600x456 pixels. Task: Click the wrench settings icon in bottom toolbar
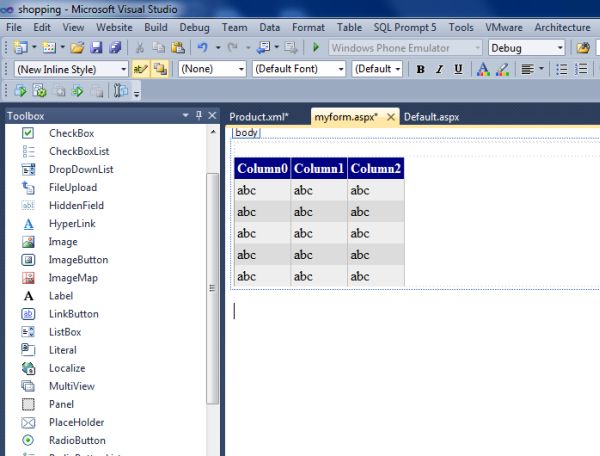[121, 91]
